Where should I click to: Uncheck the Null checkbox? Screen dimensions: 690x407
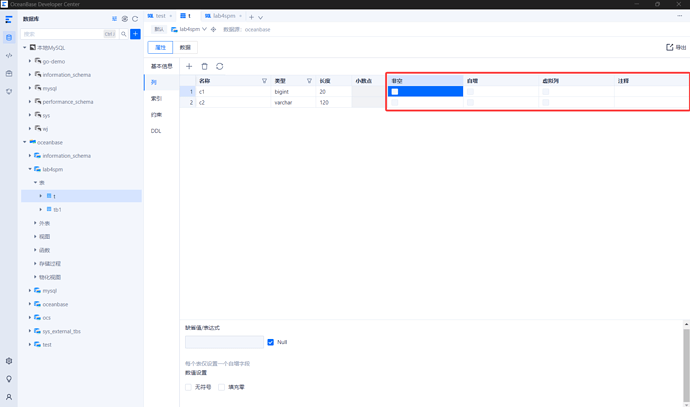pos(271,342)
